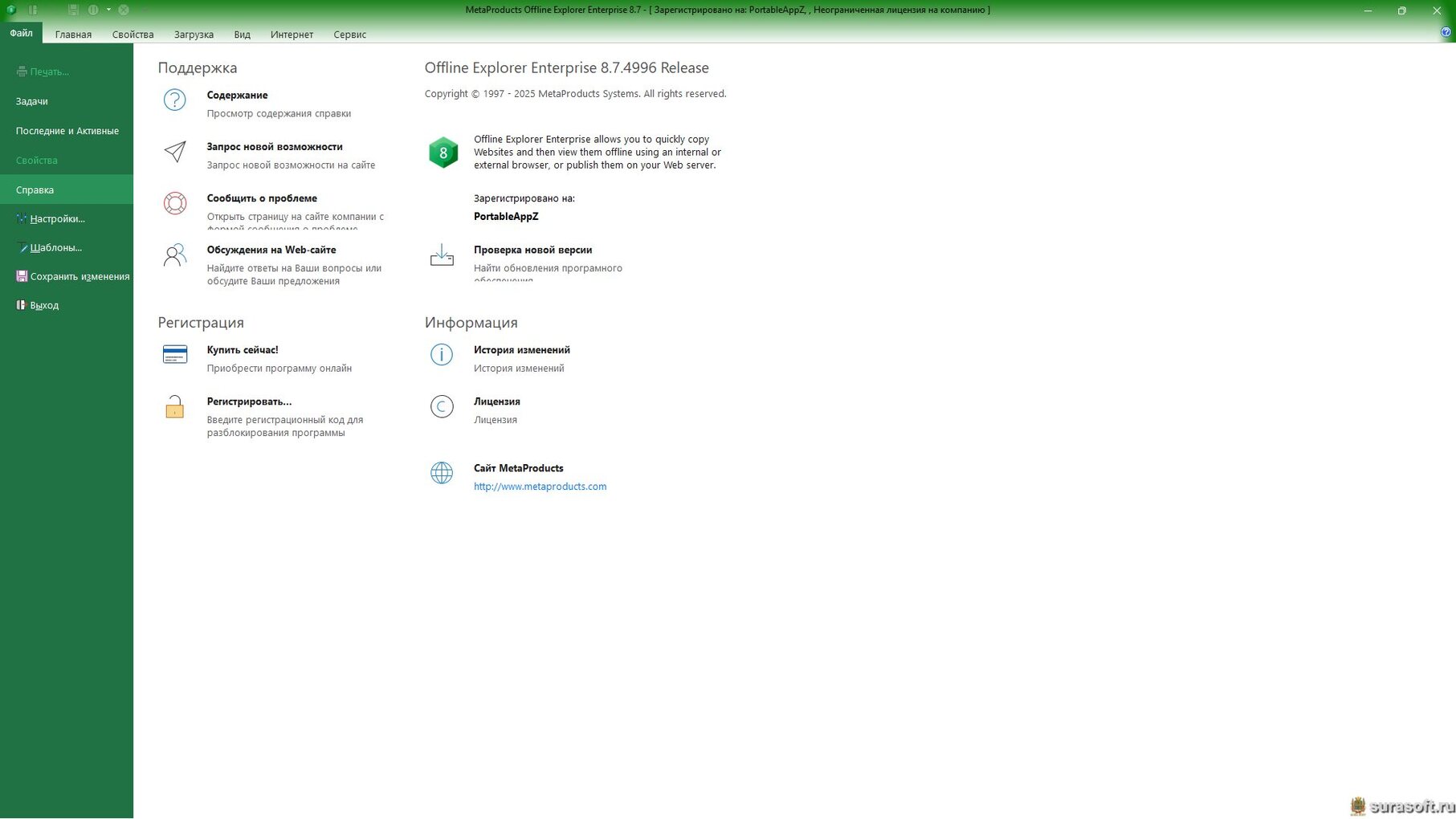Click the PortableAppZ registered name

(x=506, y=216)
